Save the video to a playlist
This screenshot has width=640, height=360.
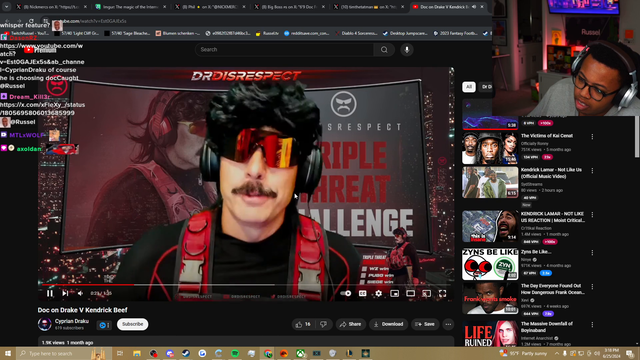point(425,324)
